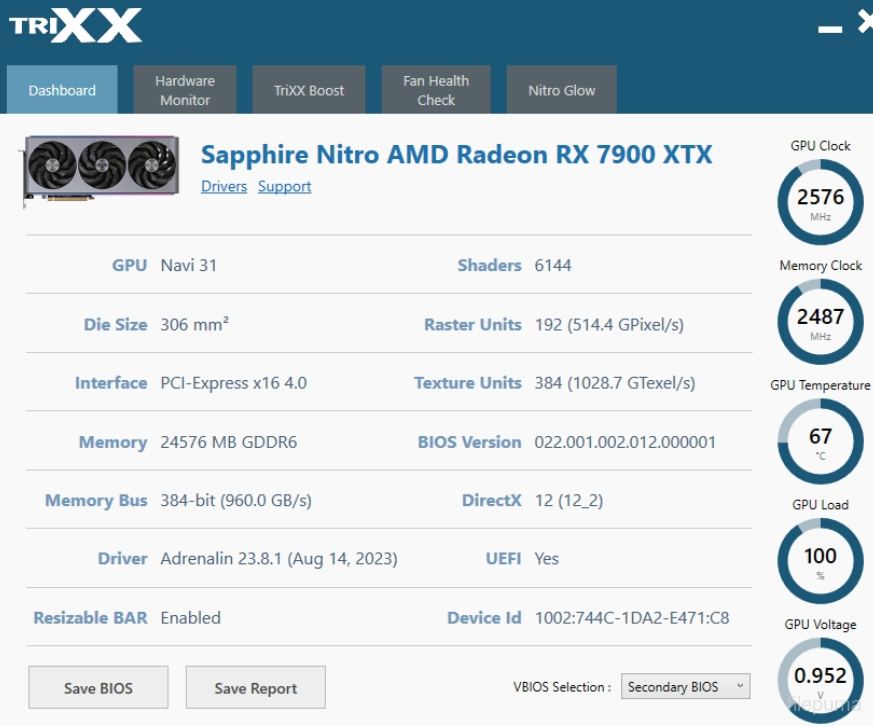This screenshot has height=726, width=873.
Task: Switch to the Dashboard tab
Action: [x=62, y=90]
